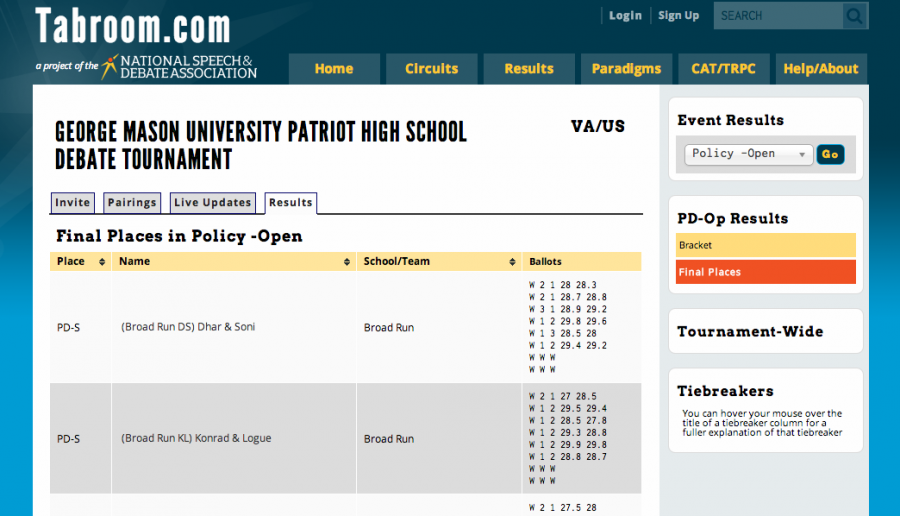Open the Circuits menu
Screen dimensions: 900x516
click(x=432, y=69)
